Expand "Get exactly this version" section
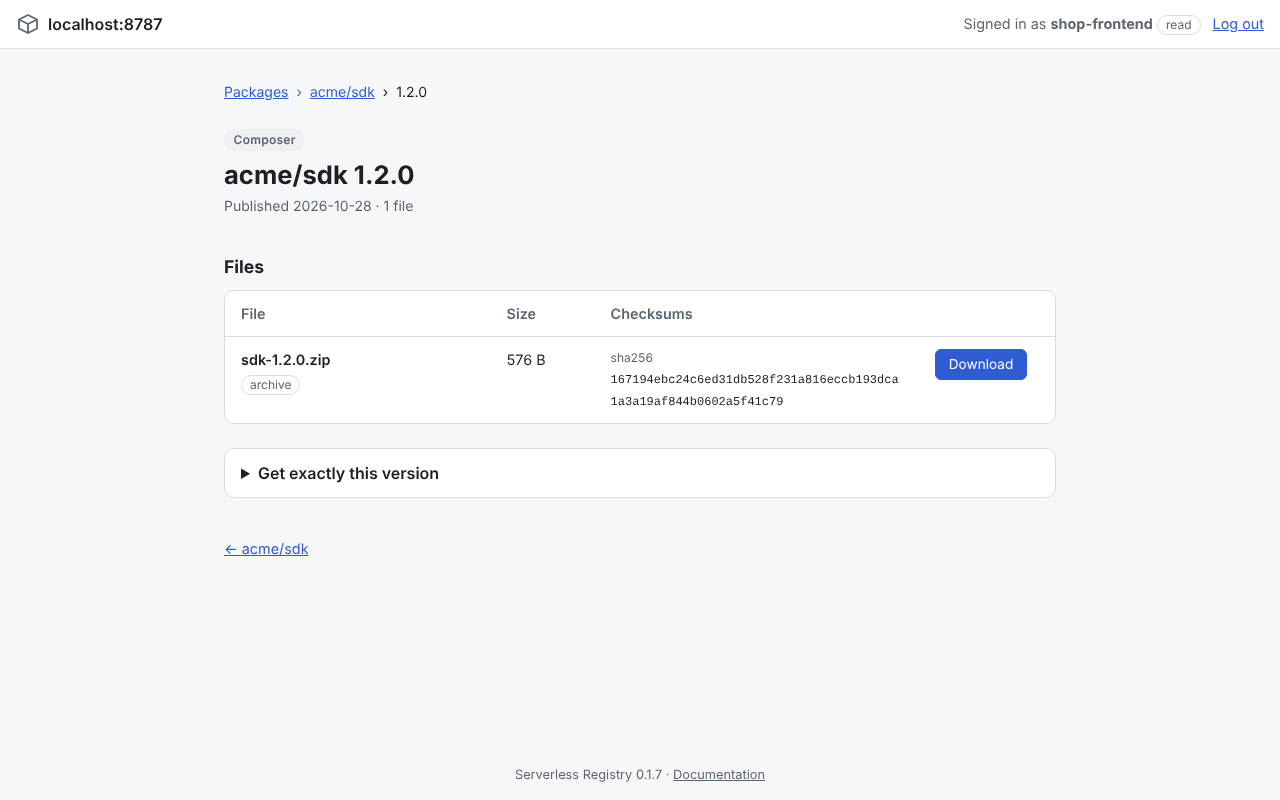Image resolution: width=1280 pixels, height=800 pixels. [640, 473]
